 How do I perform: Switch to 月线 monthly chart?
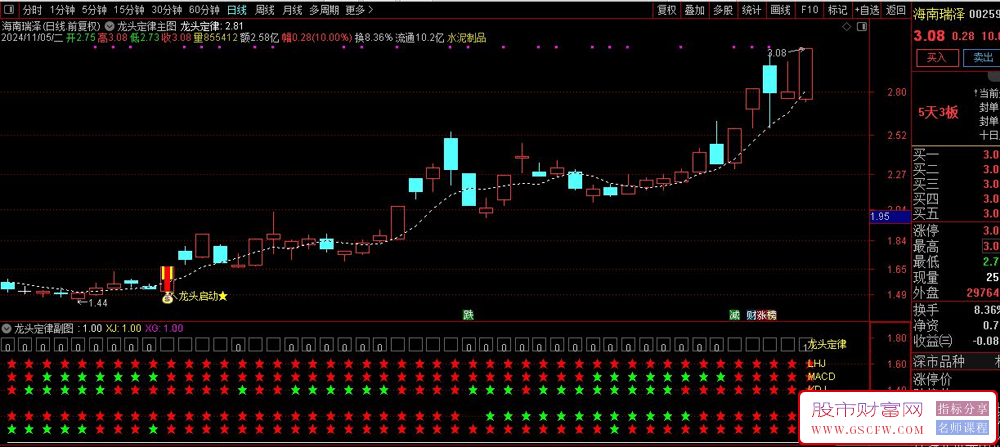pyautogui.click(x=292, y=10)
